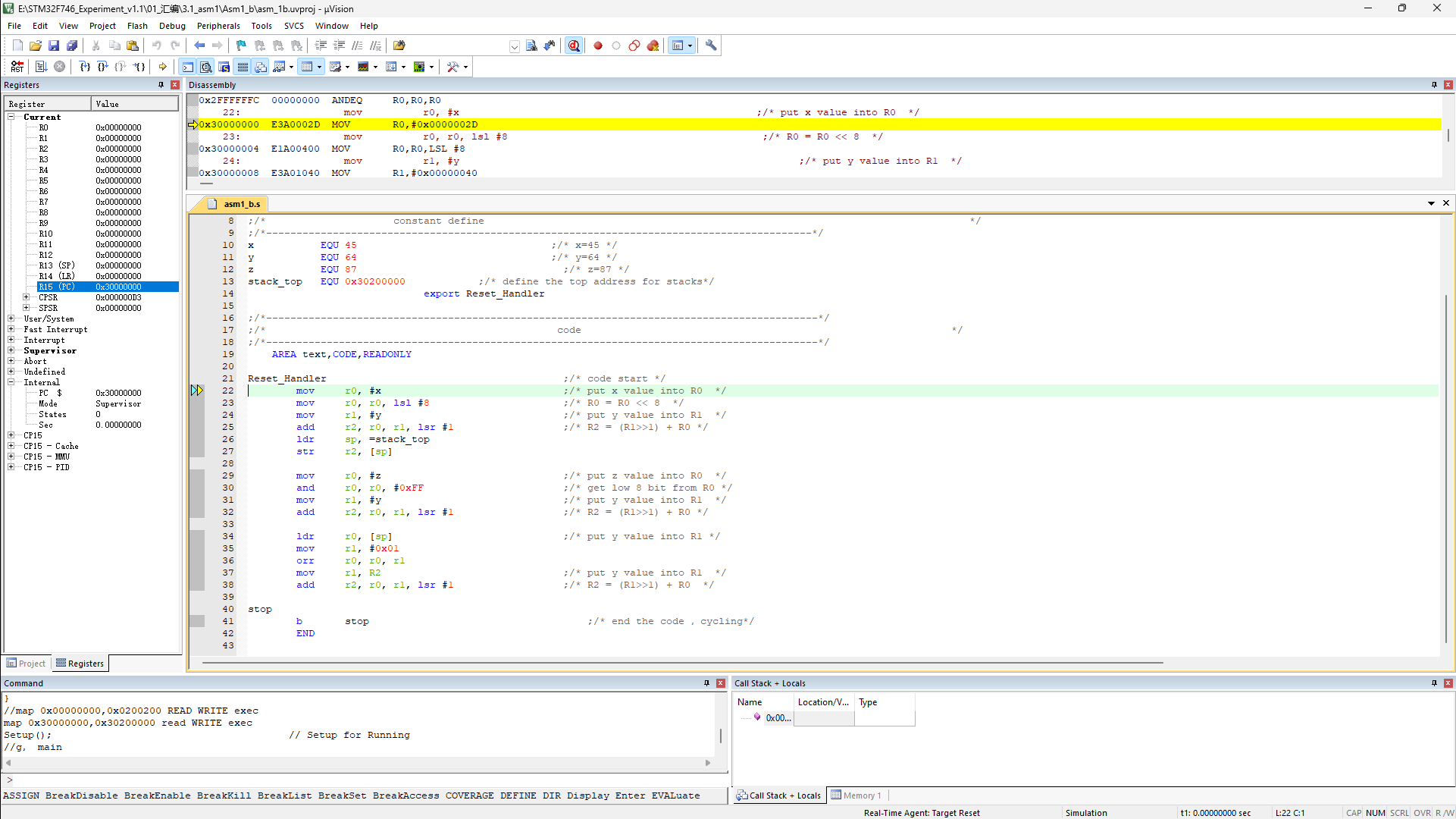
Task: Navigate backwards with the blue left arrow
Action: click(199, 45)
